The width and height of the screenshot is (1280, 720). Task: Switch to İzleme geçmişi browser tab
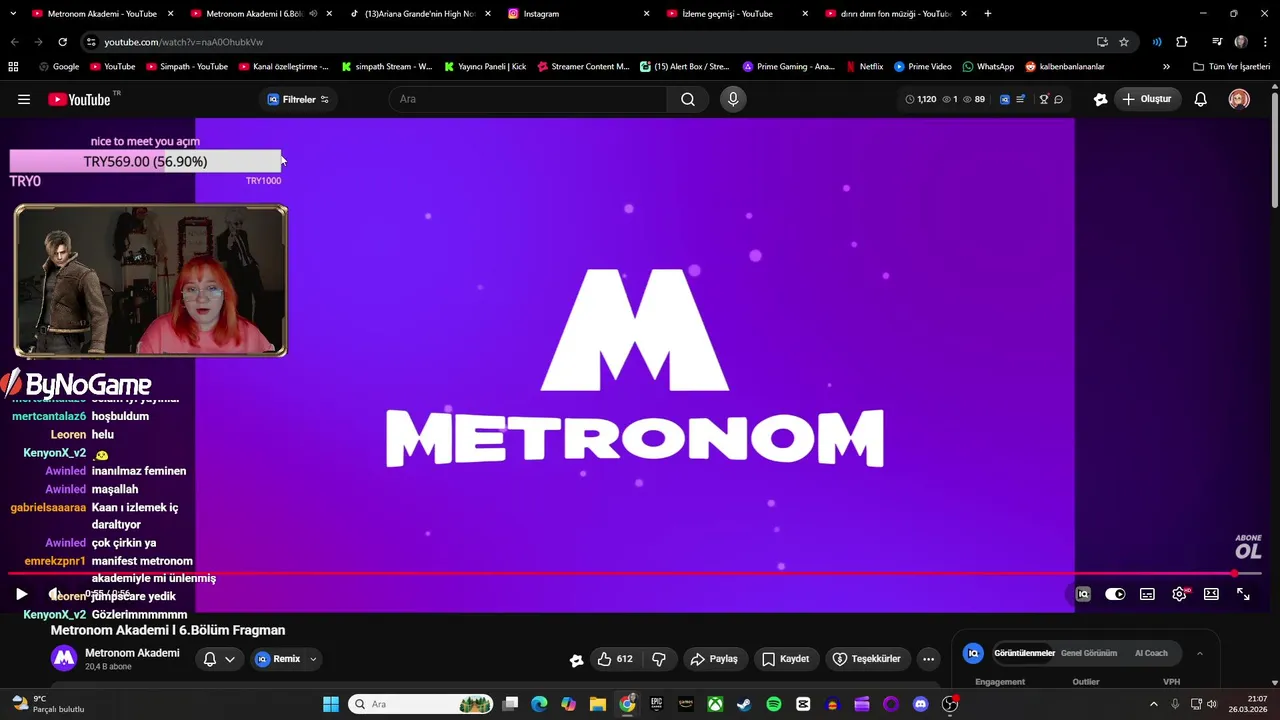735,14
